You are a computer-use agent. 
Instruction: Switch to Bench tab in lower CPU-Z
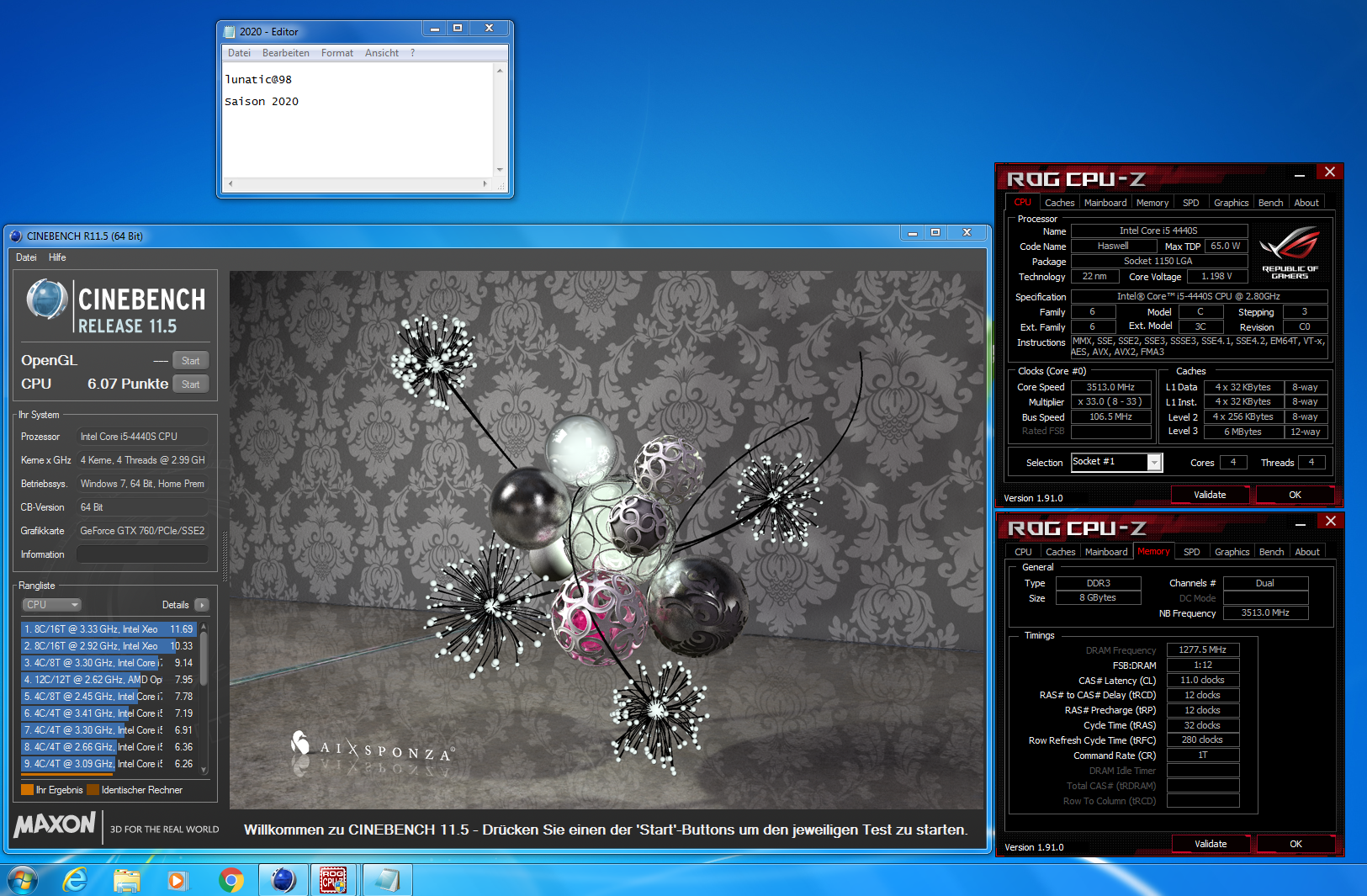click(x=1271, y=552)
